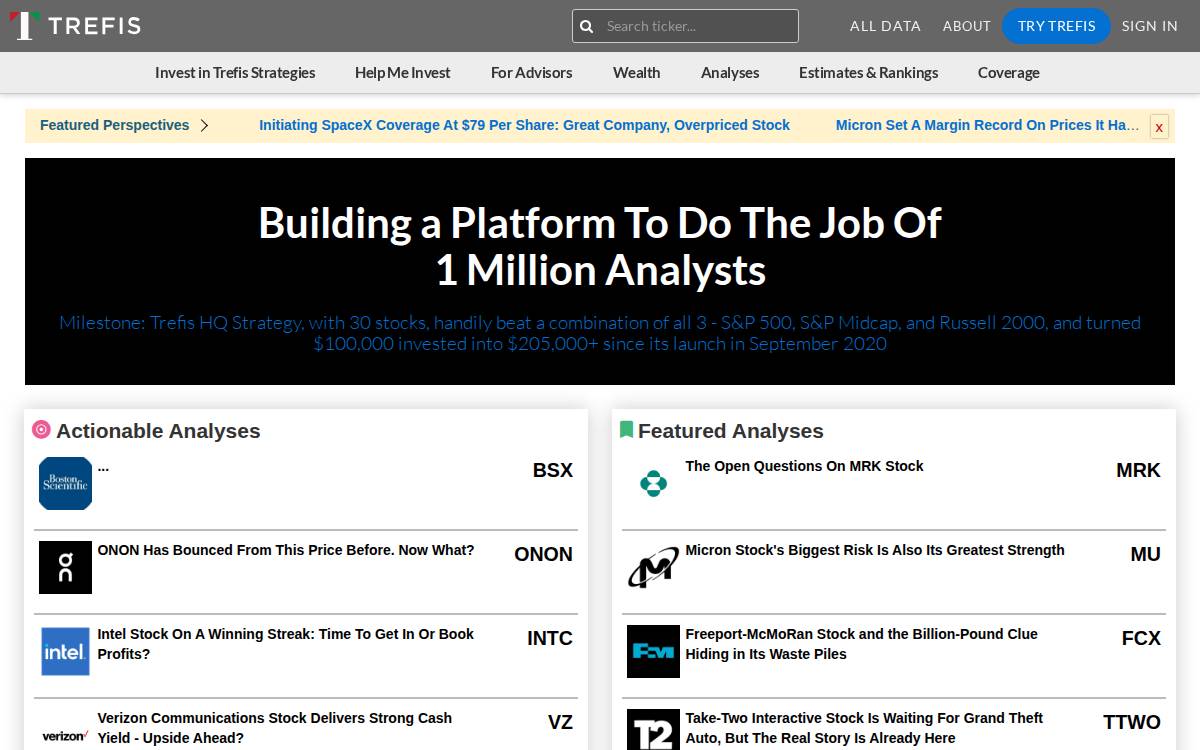
Task: Read Micron Stock's Biggest Risk article
Action: [x=875, y=550]
